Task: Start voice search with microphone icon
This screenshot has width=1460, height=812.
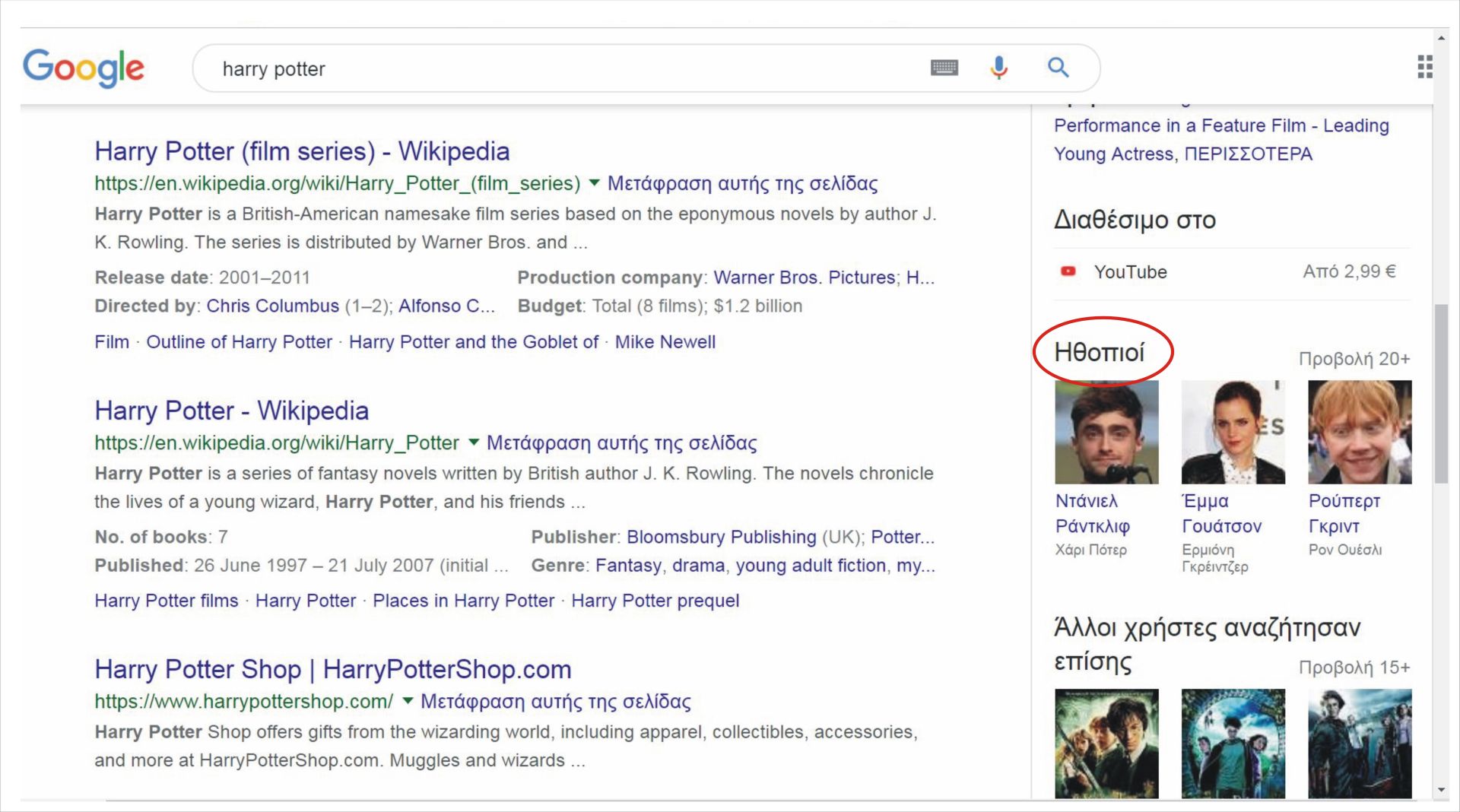Action: tap(998, 68)
